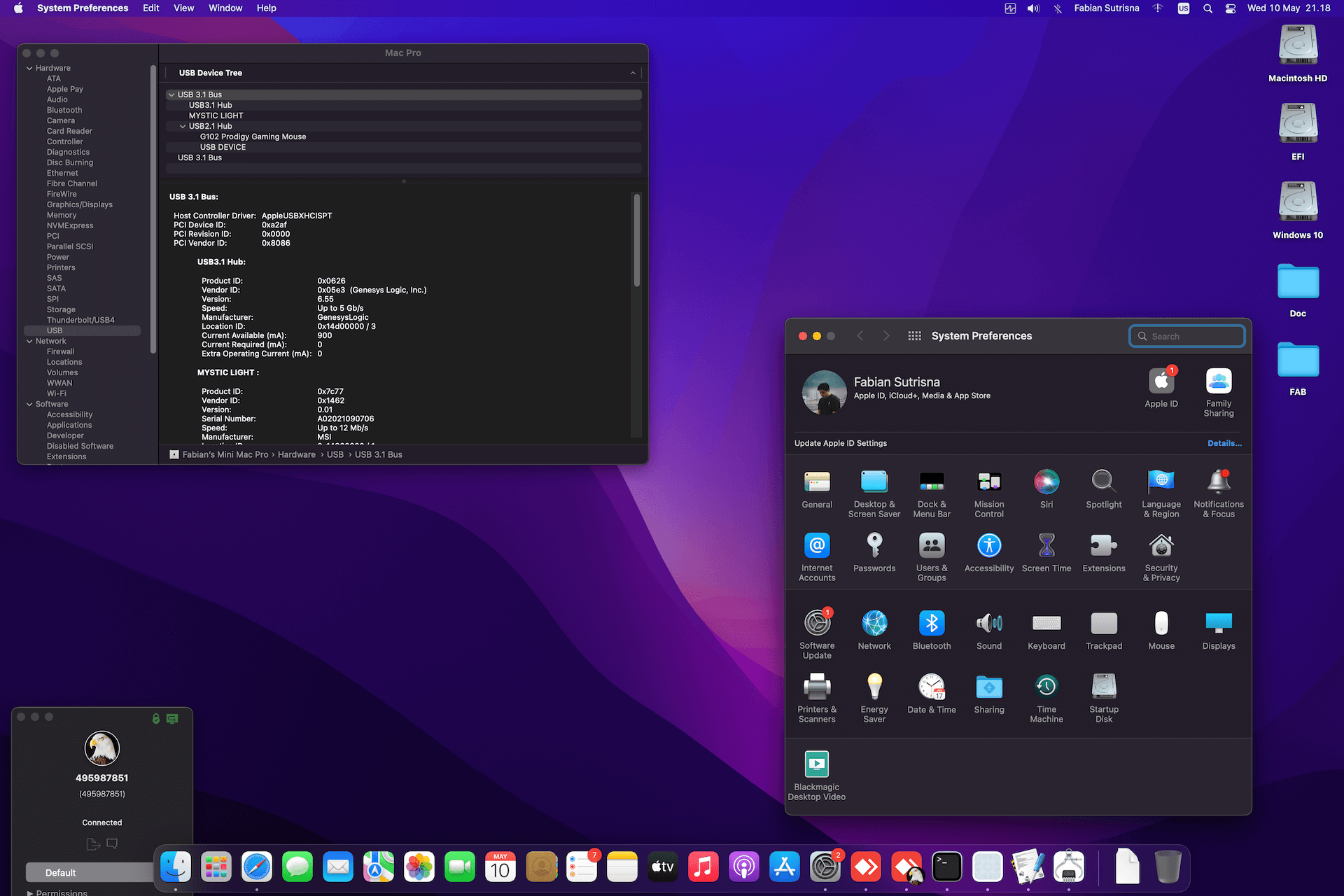Collapse the first USB 3.1 Bus tree

(x=171, y=94)
